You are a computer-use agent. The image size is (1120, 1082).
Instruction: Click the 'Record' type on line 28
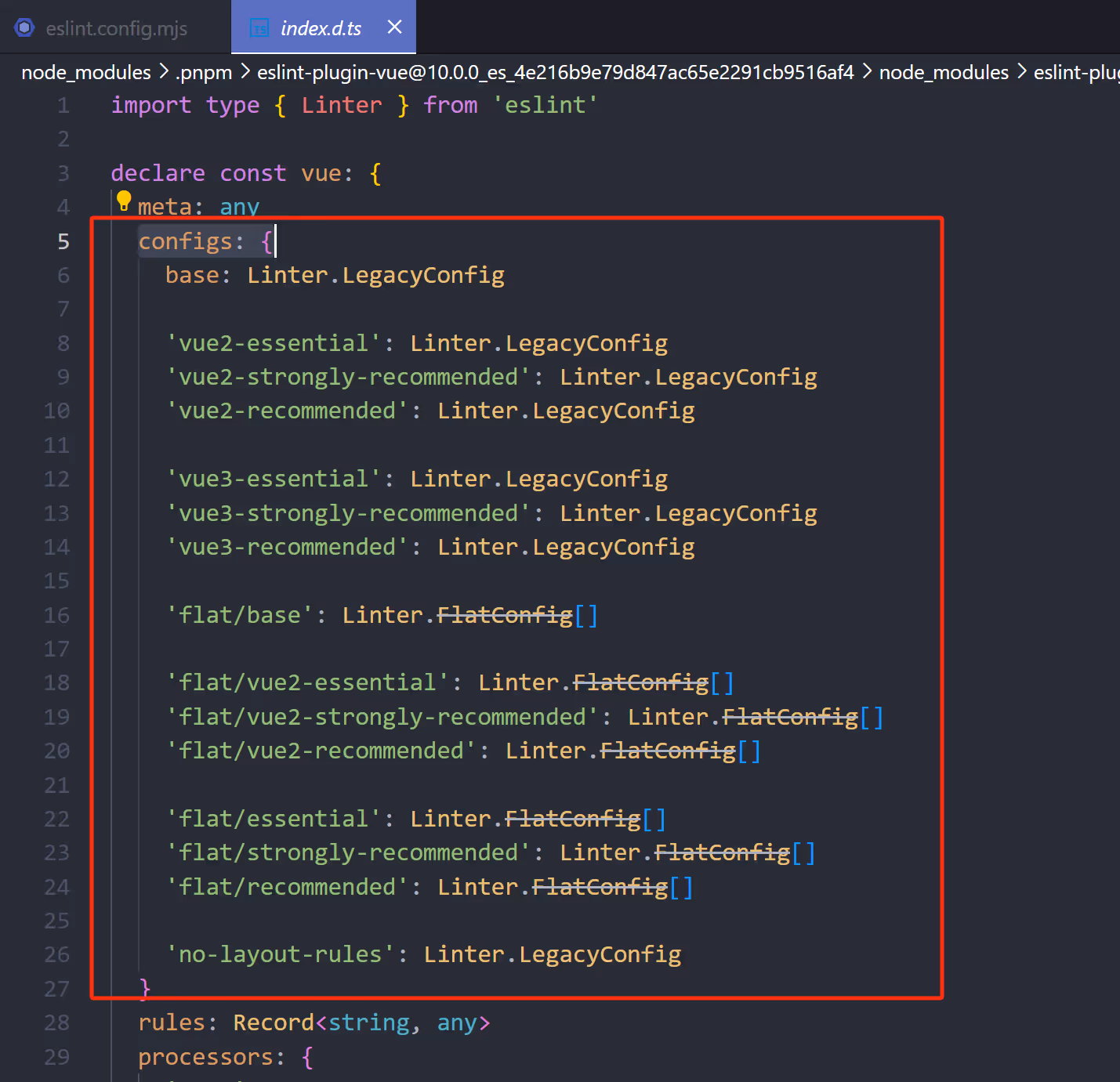pos(274,1023)
